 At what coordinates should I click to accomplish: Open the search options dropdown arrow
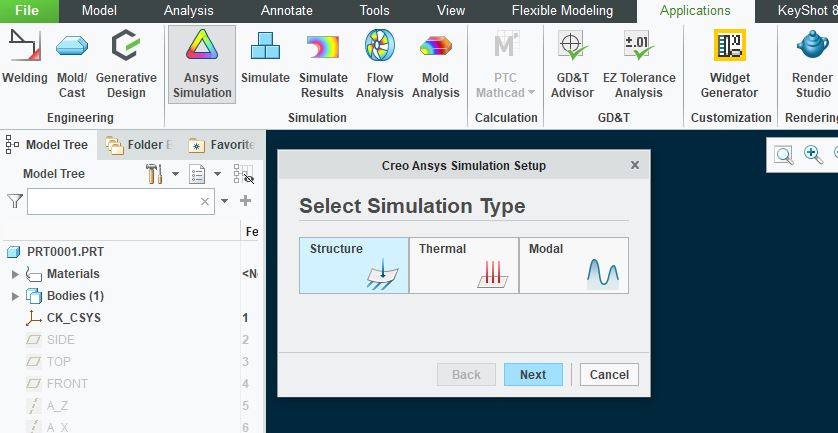coord(224,201)
